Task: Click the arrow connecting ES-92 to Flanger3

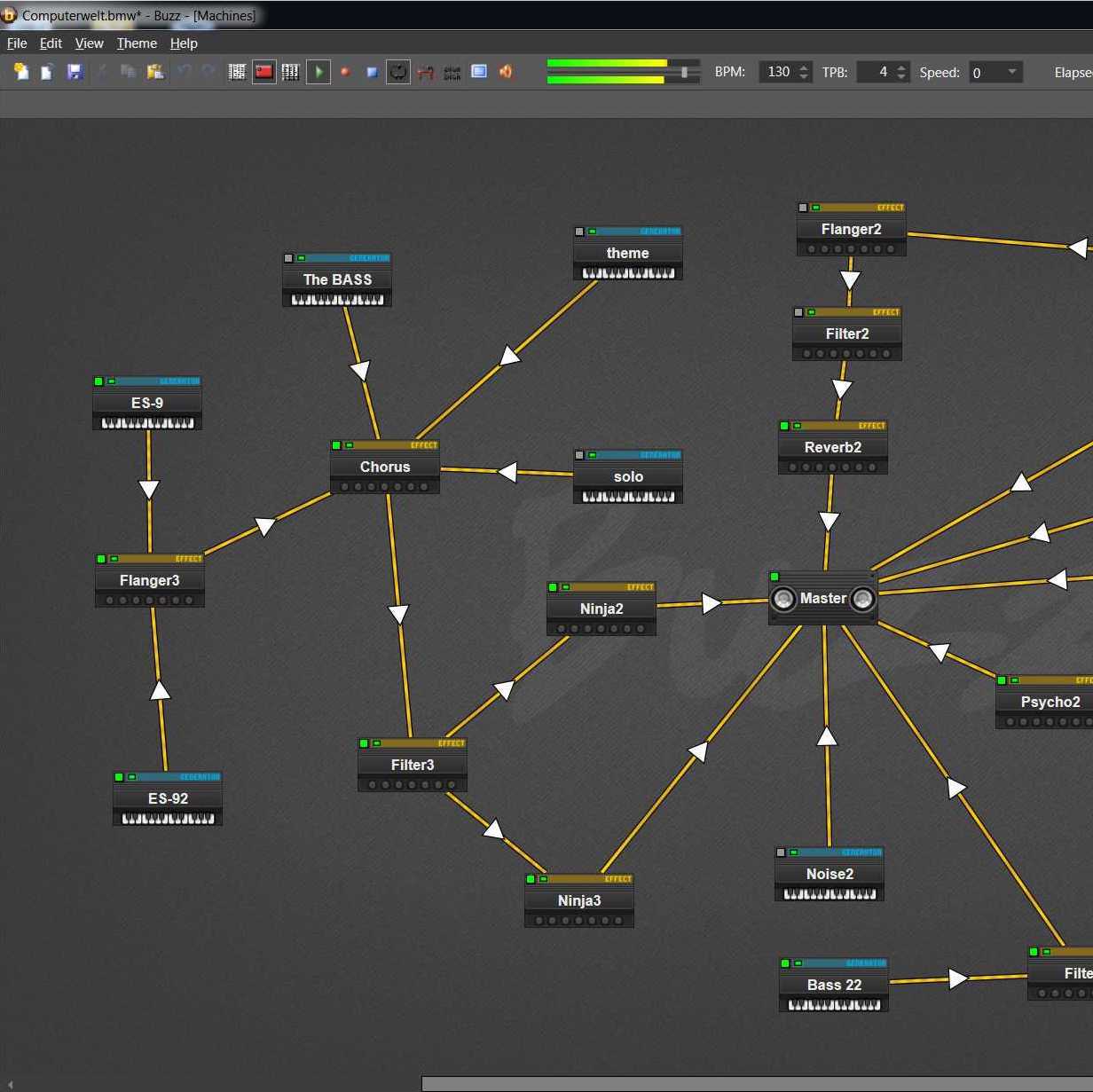Action: pos(160,689)
